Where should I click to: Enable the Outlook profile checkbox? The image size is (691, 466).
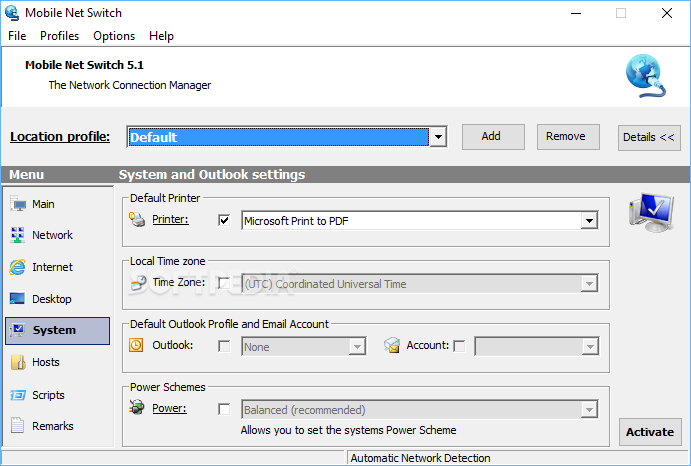[x=224, y=346]
